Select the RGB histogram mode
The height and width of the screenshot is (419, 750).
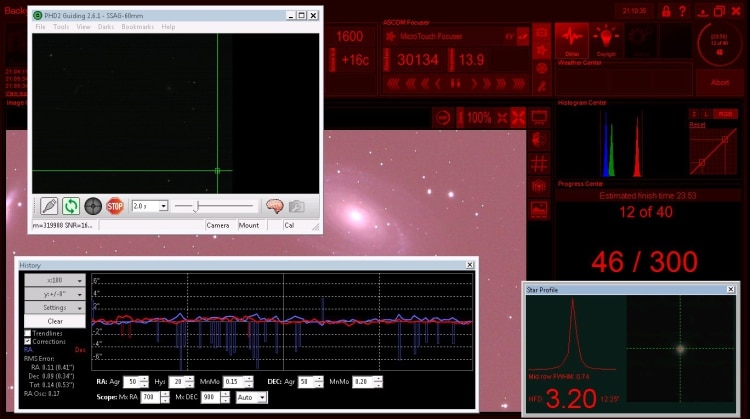pos(725,114)
